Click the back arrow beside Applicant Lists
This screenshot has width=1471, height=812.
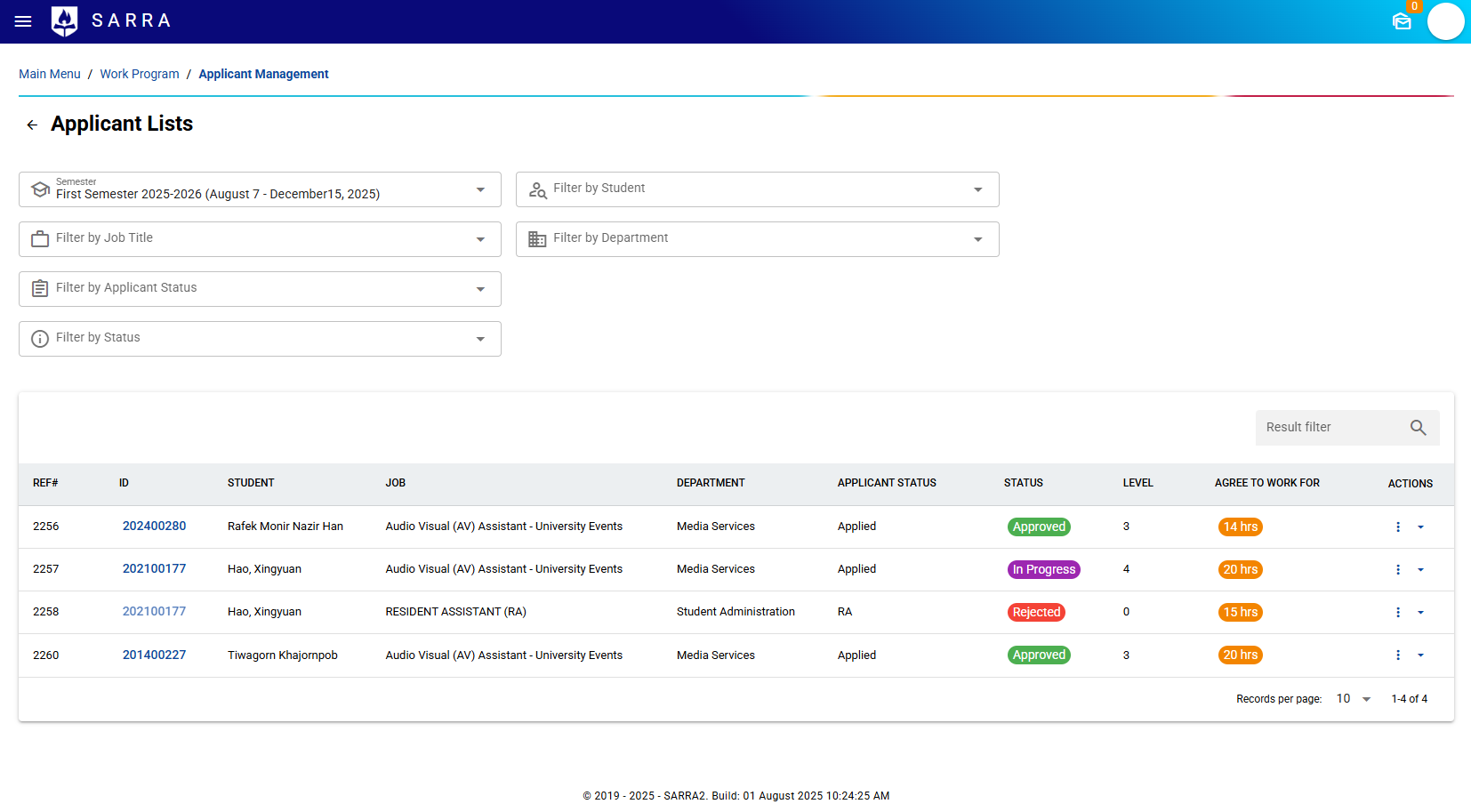tap(32, 125)
